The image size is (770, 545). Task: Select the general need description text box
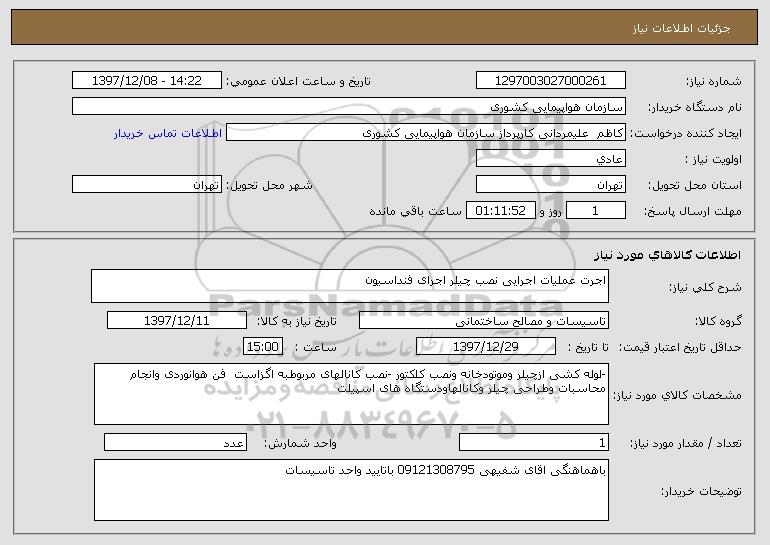tap(350, 286)
